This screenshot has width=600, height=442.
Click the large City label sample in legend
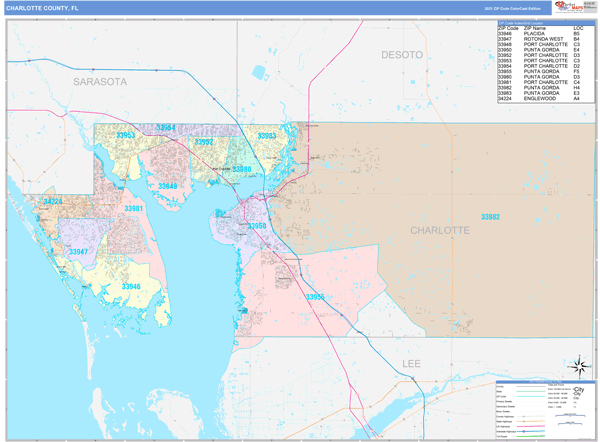(x=576, y=388)
